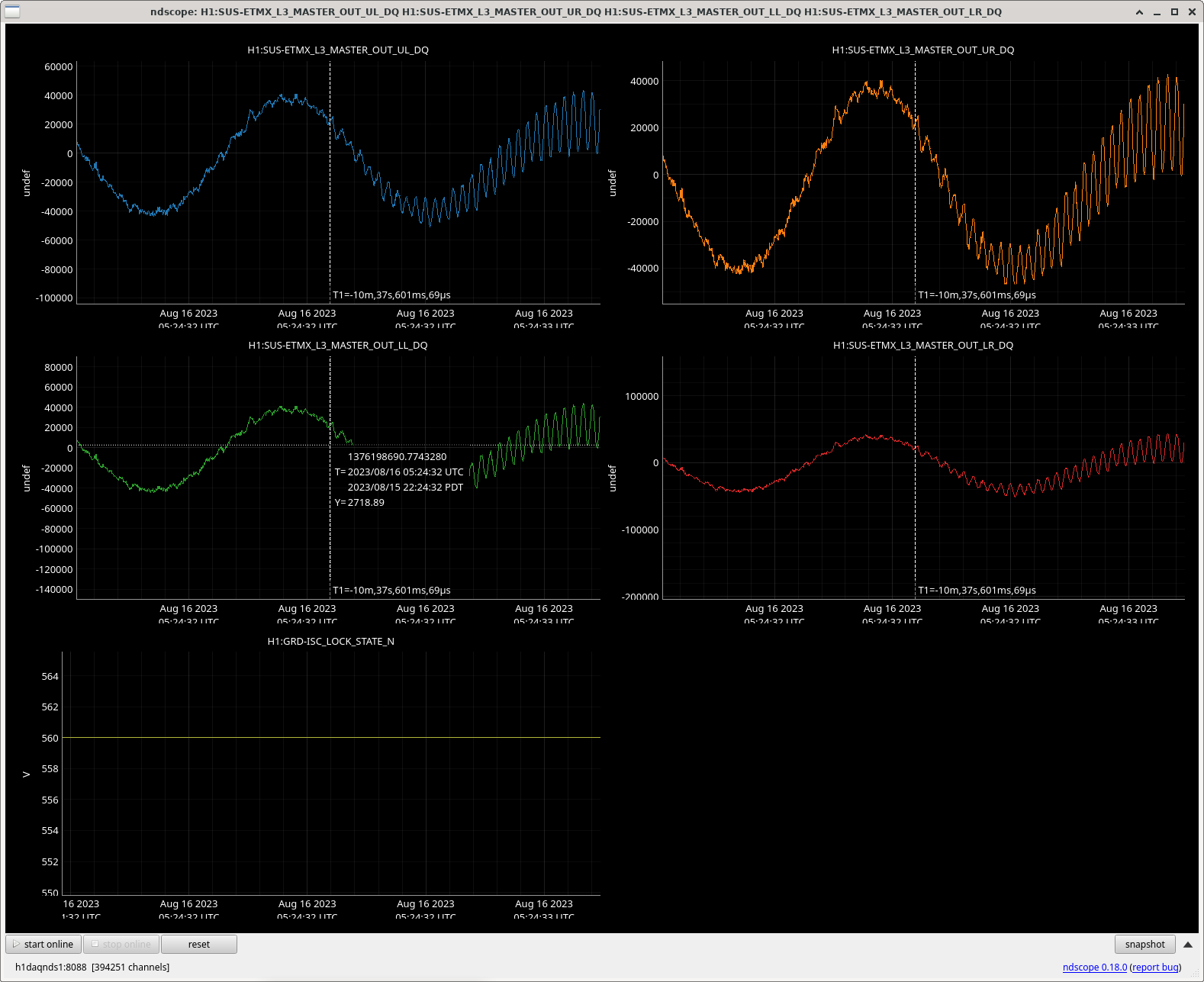Click the 564 y-axis label in the lock state plot

(x=50, y=676)
